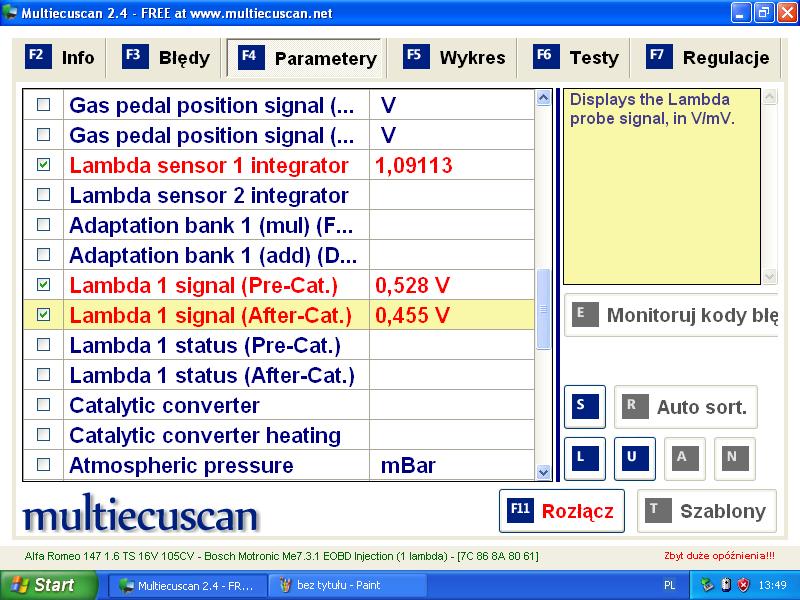Uncheck Lambda 1 signal (After-Cat.)
The height and width of the screenshot is (600, 800).
(44, 315)
